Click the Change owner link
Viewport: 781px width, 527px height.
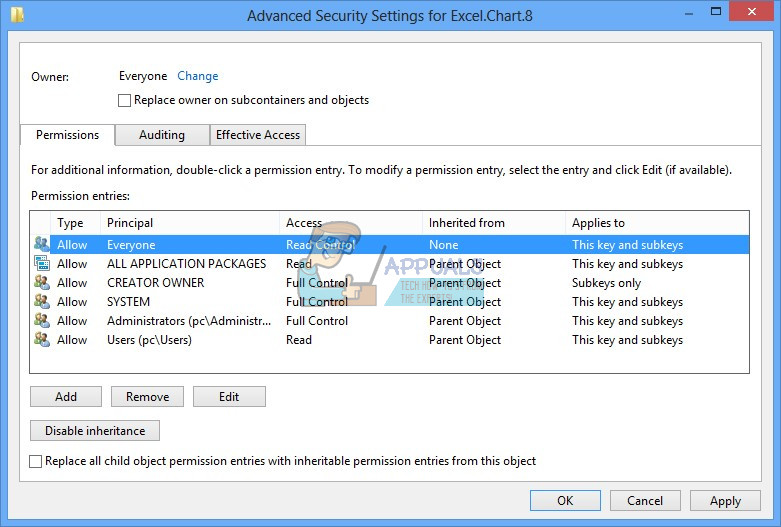(197, 76)
